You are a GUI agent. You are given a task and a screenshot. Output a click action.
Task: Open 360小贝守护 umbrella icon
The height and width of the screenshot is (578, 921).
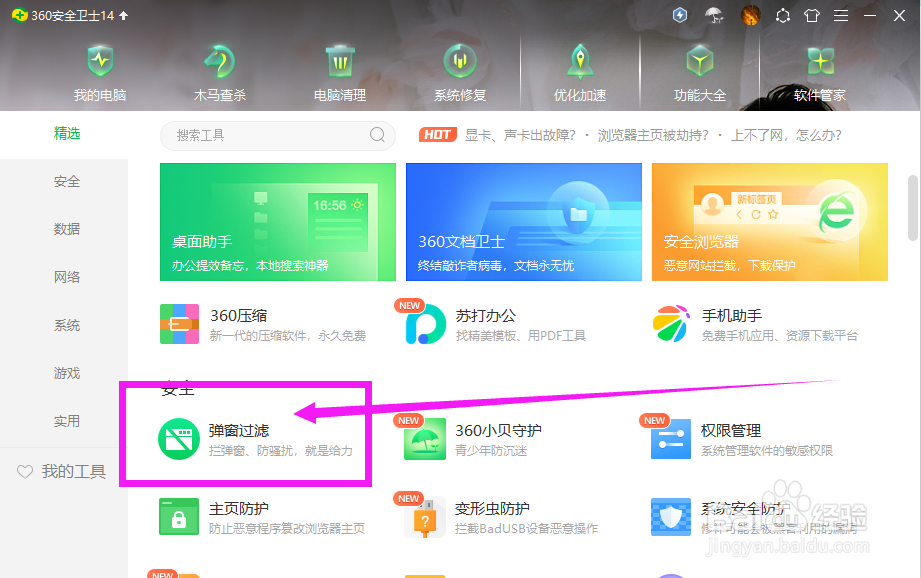[425, 439]
